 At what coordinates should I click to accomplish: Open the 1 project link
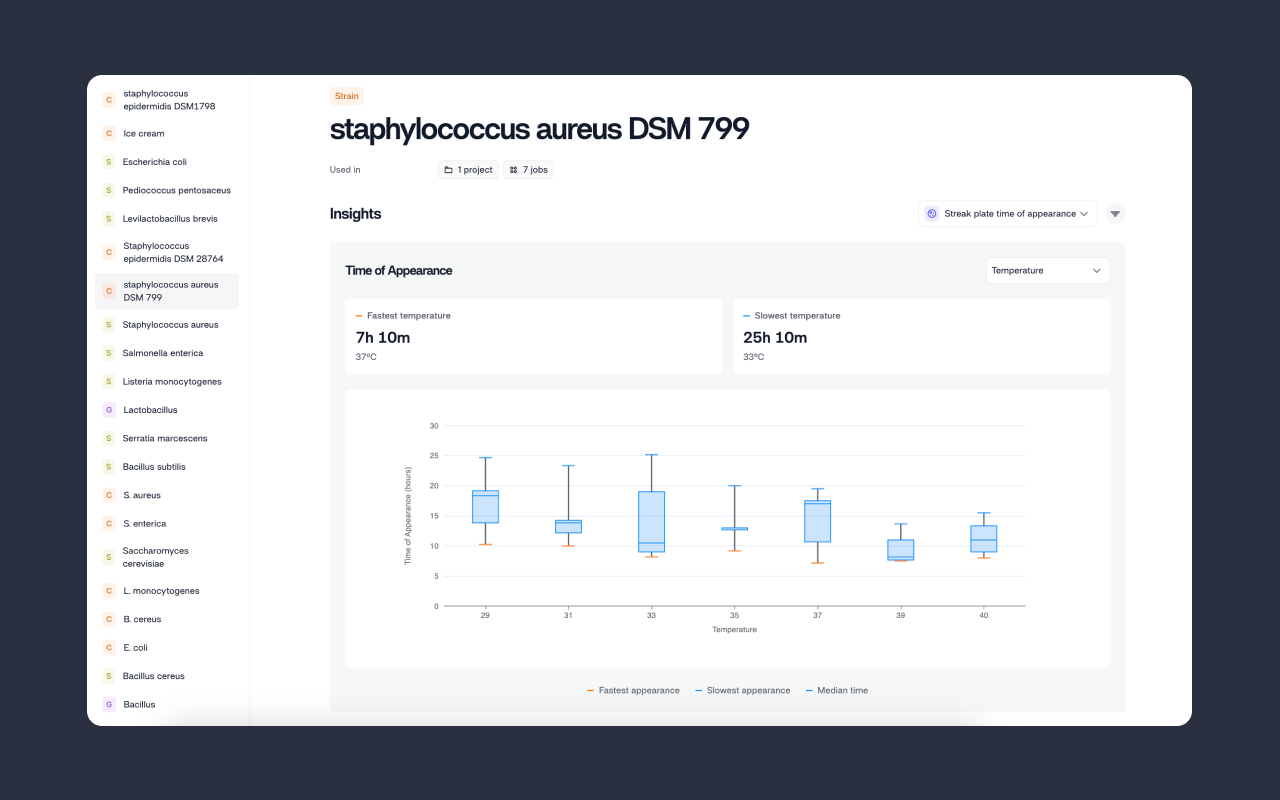click(x=468, y=170)
